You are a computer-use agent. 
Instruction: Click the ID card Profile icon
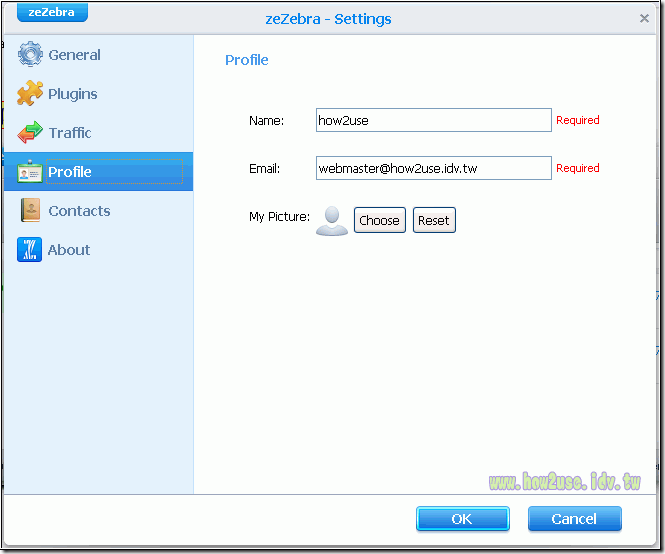[x=30, y=172]
